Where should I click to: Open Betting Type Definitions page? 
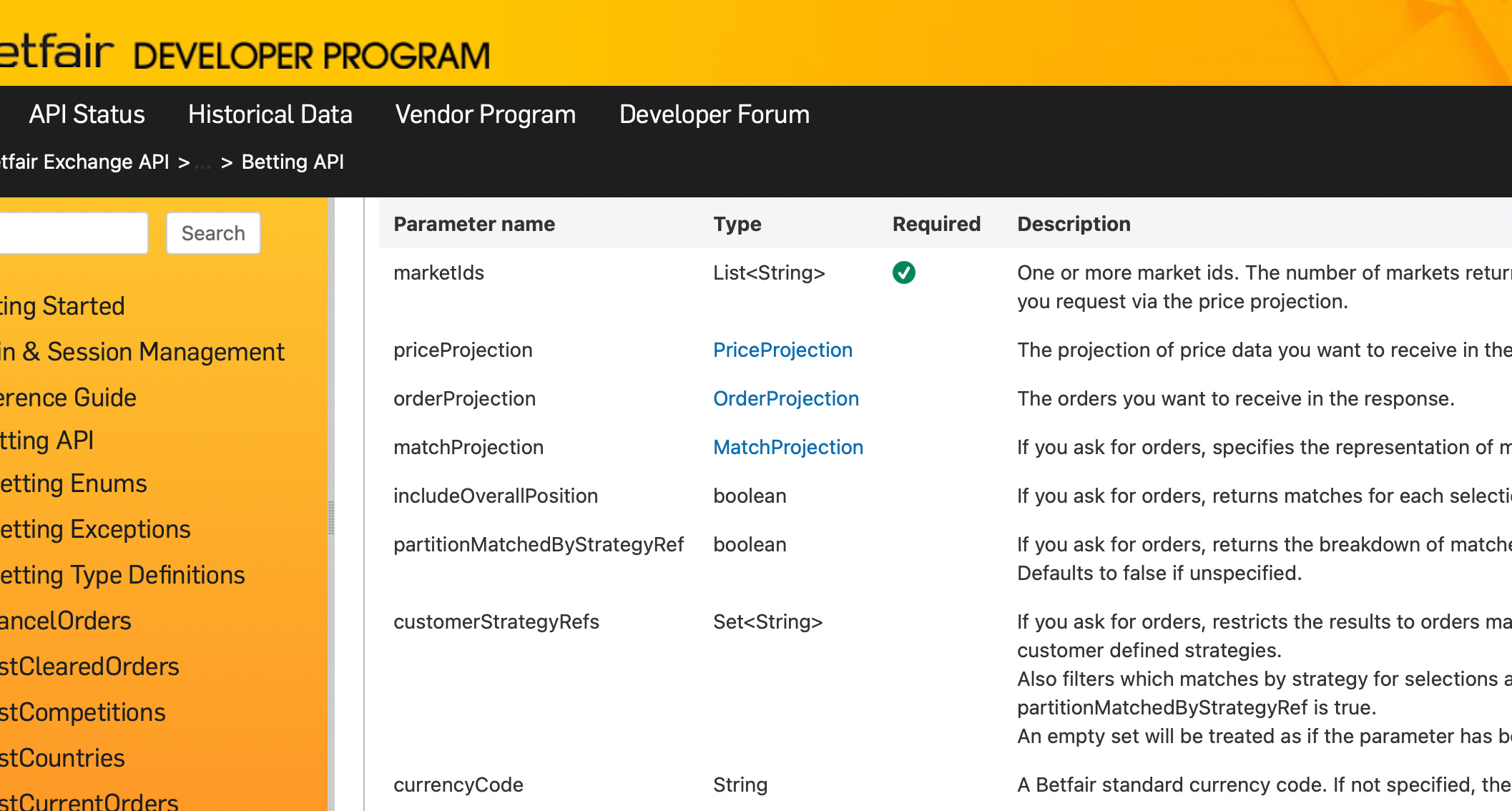pyautogui.click(x=122, y=575)
